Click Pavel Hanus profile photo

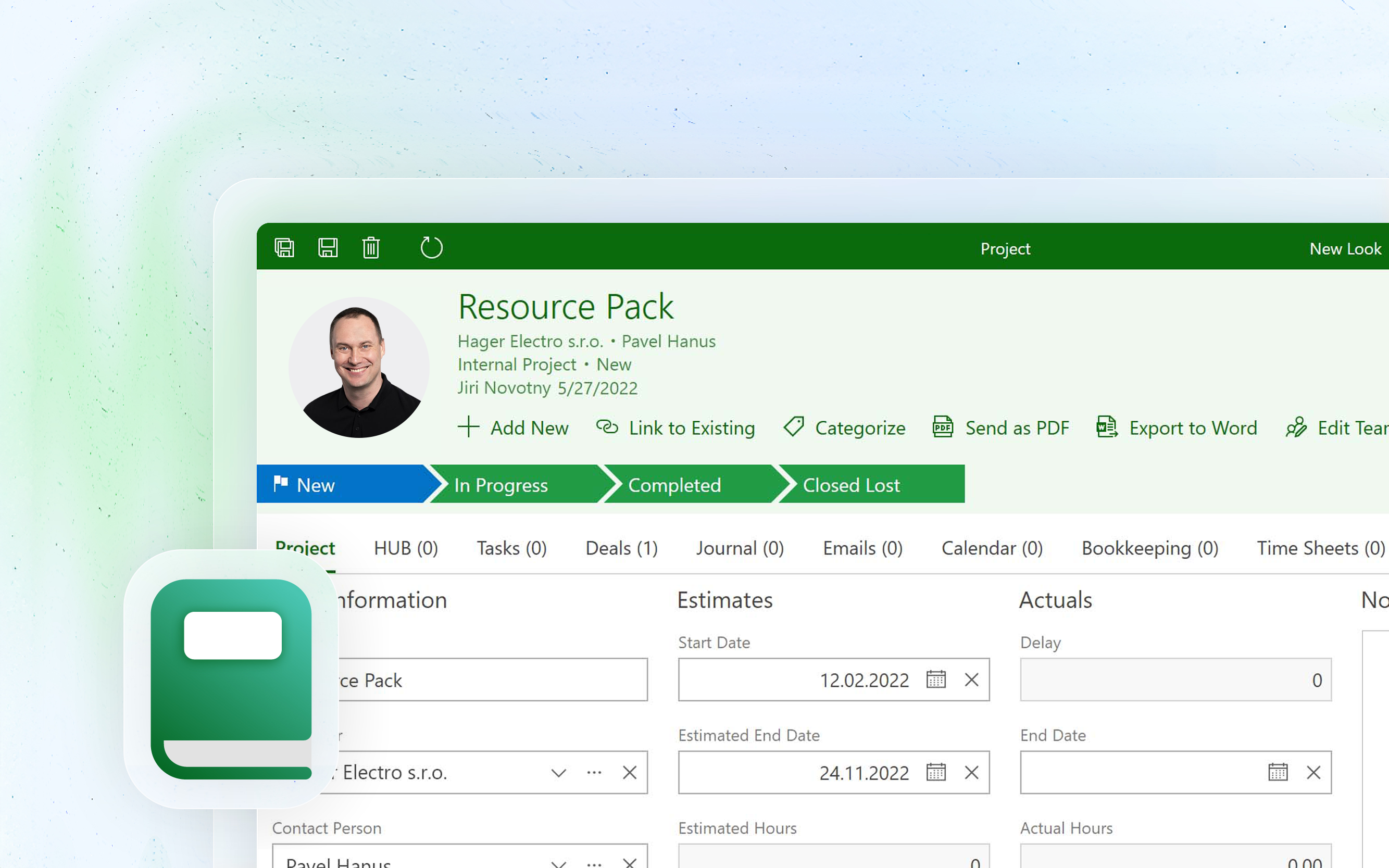coord(359,368)
